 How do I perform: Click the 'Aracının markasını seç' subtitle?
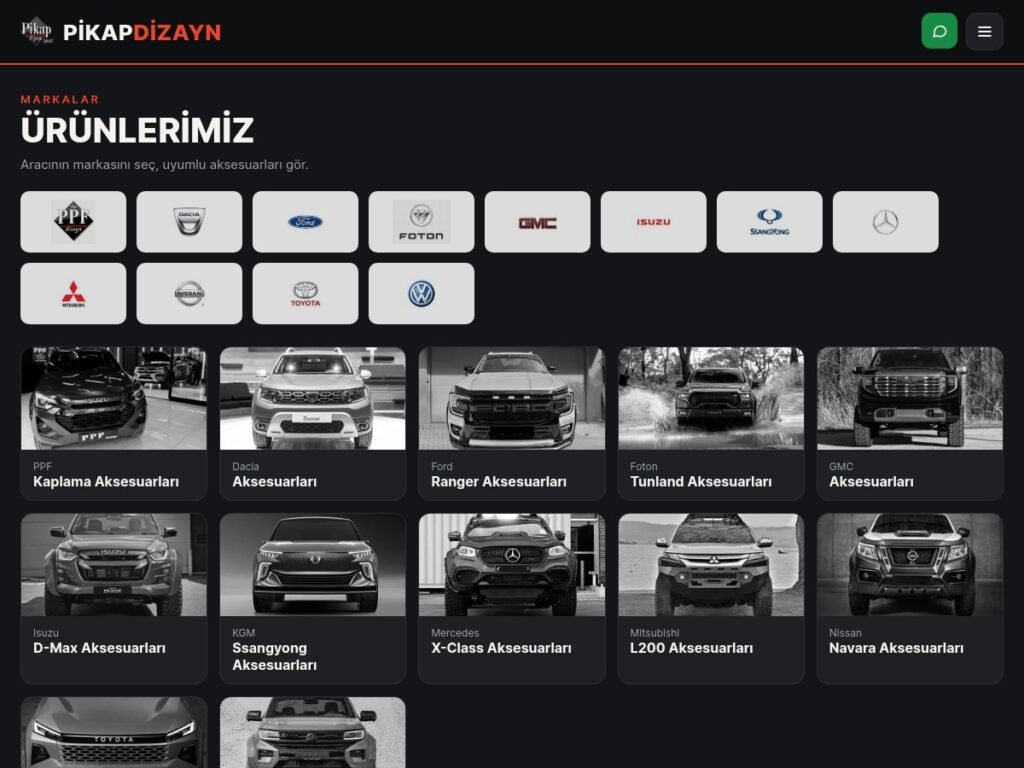coord(164,165)
